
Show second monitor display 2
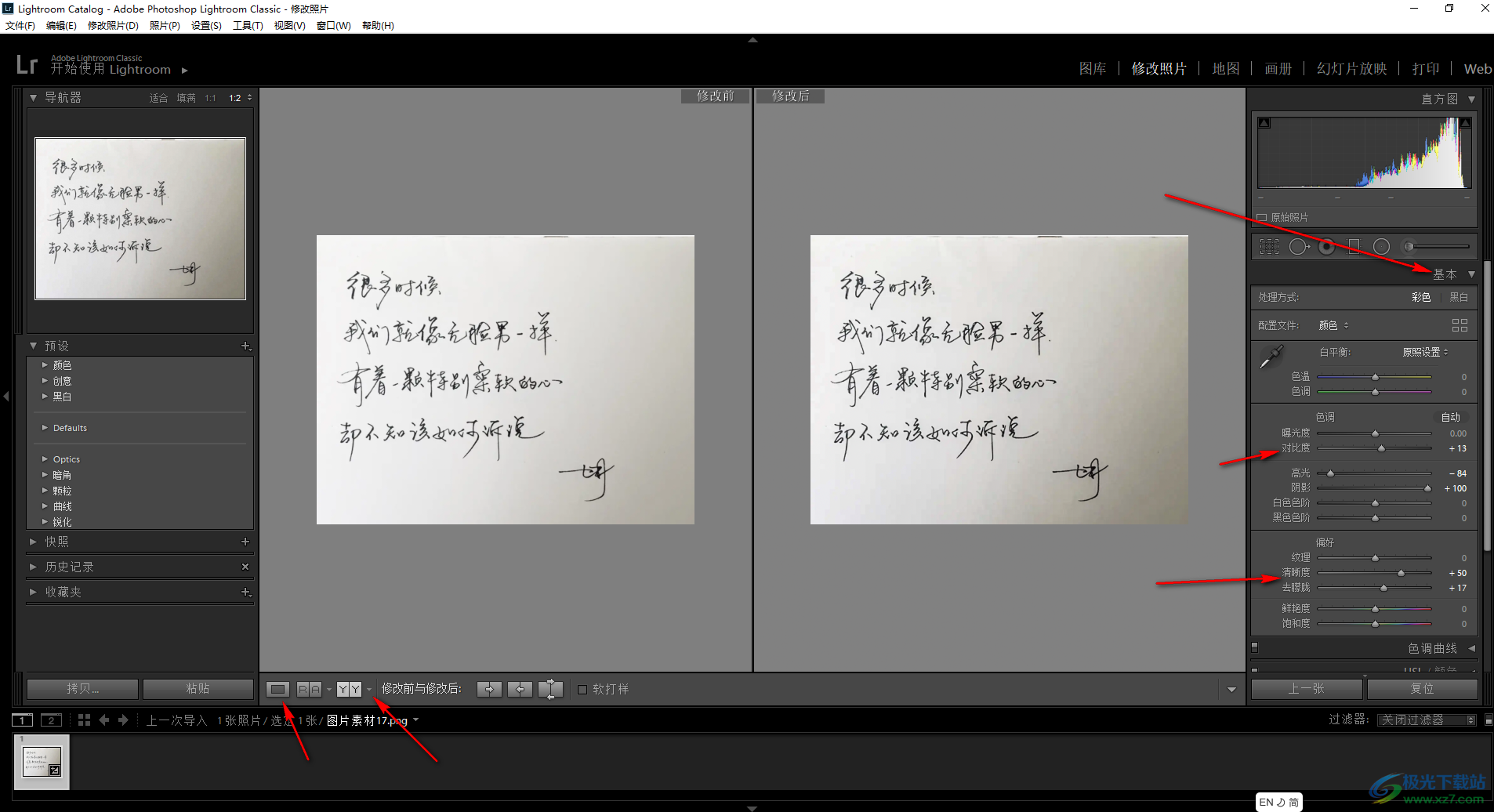pyautogui.click(x=52, y=720)
